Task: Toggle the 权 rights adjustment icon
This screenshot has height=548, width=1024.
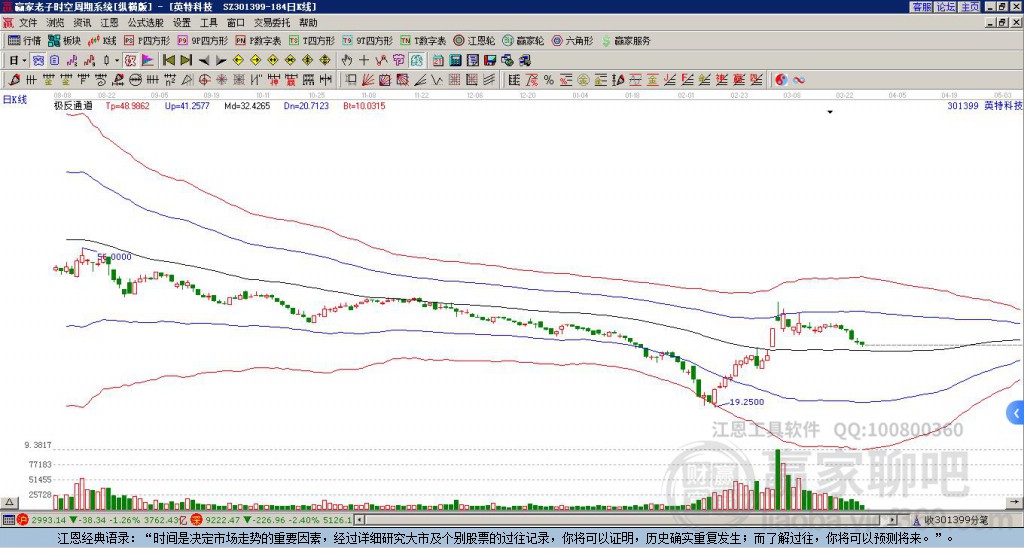Action: 130,61
